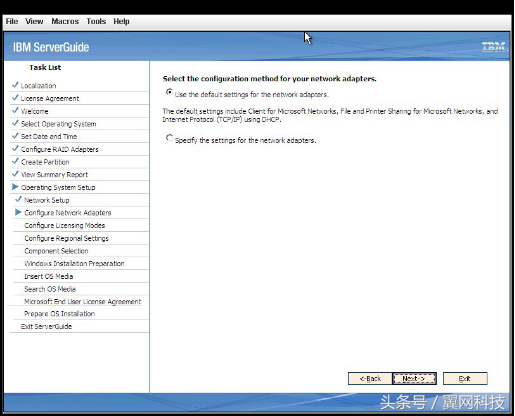
Task: Click the IBM ServerGuide title
Action: (51, 47)
